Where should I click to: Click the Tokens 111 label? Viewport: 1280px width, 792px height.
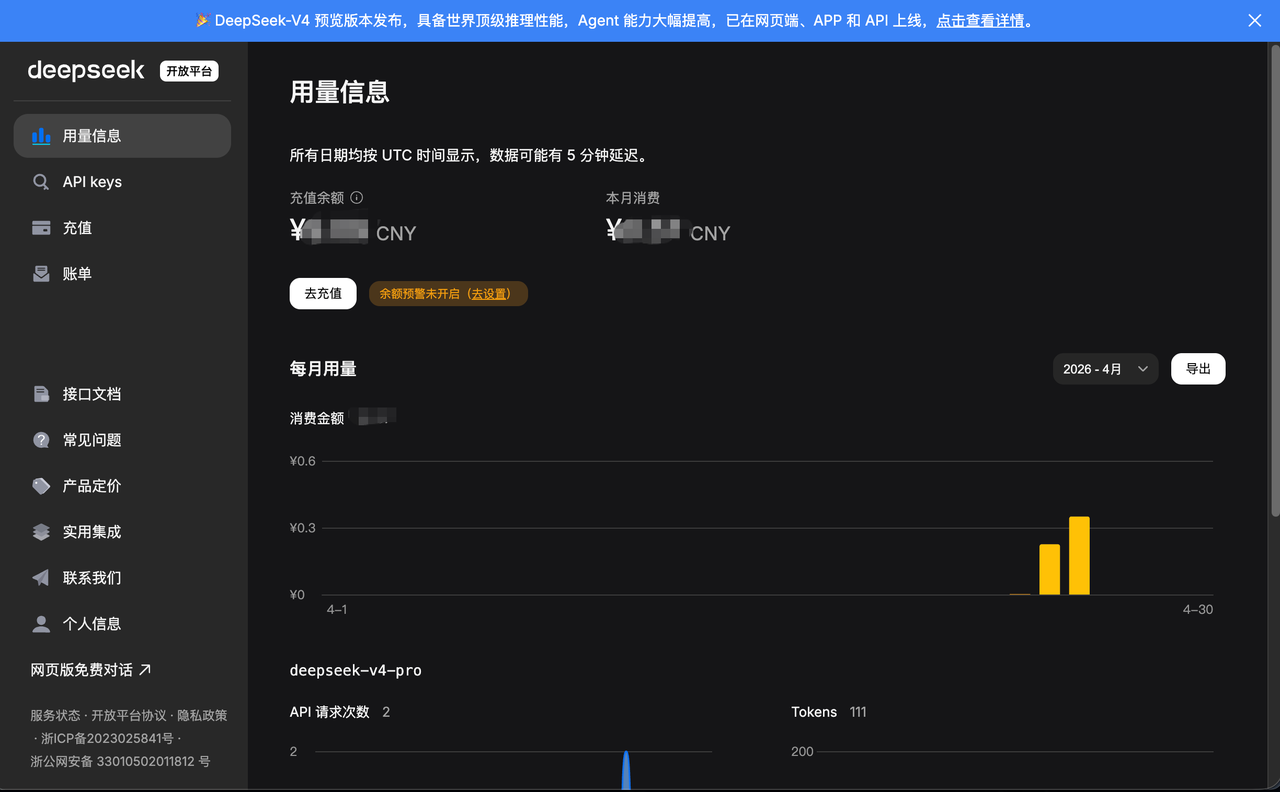click(829, 712)
